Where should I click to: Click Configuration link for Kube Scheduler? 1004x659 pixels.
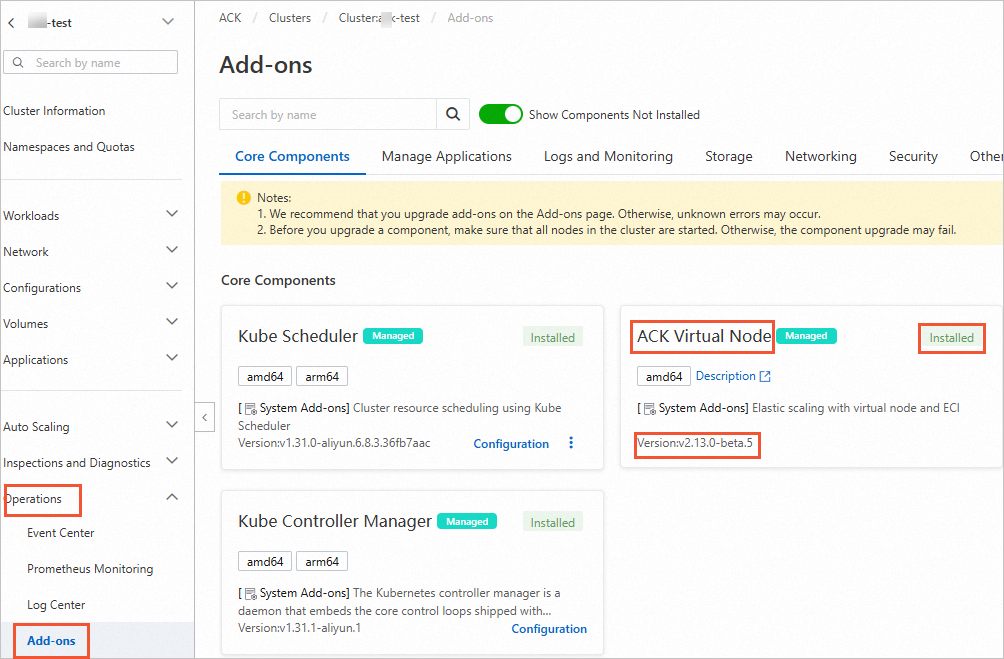tap(511, 444)
